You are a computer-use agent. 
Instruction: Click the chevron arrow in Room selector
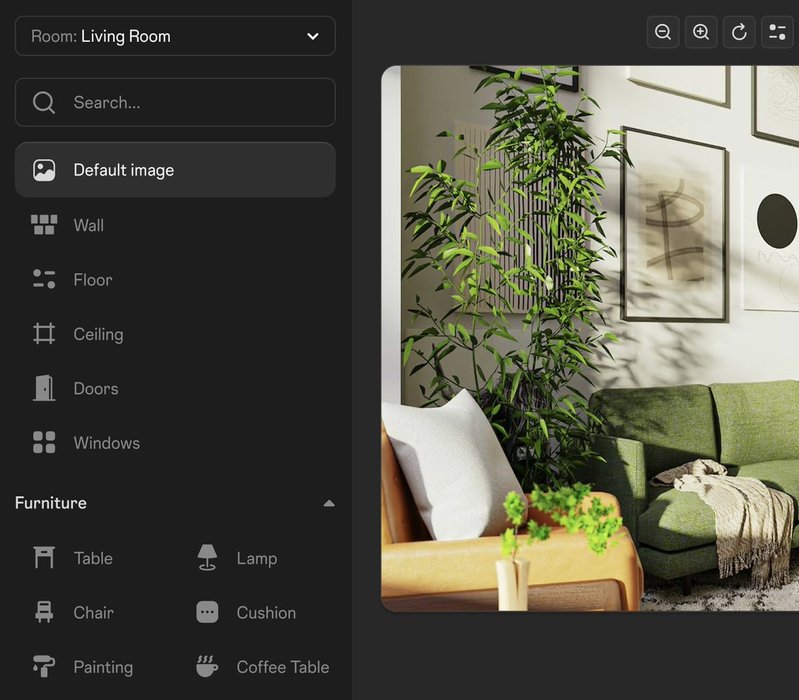(x=313, y=36)
